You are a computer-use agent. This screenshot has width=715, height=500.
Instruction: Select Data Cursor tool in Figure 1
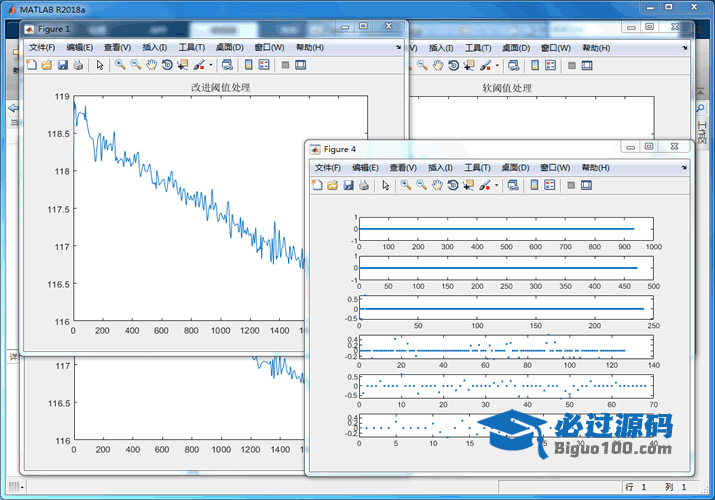183,65
